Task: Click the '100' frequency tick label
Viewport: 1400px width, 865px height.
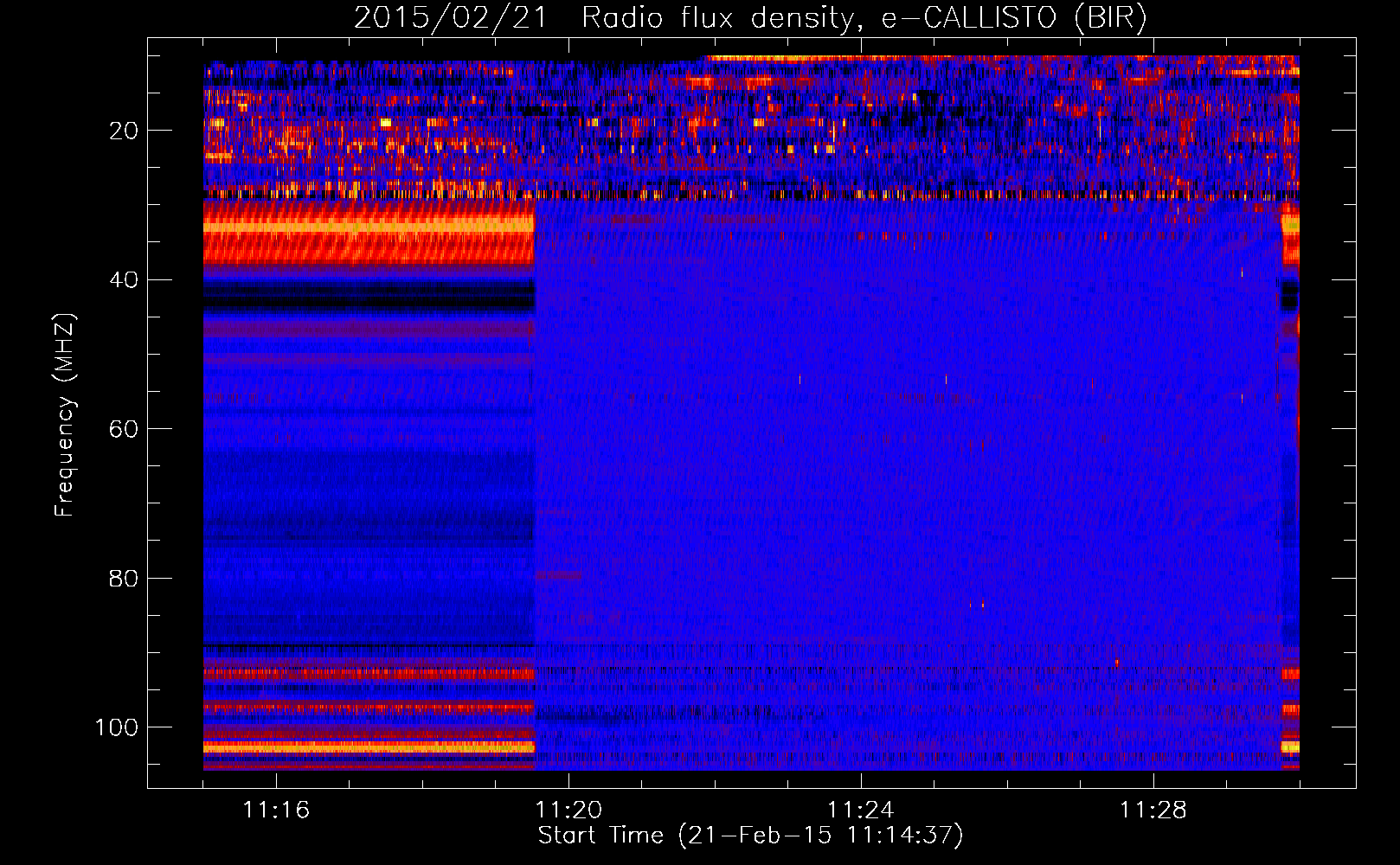Action: coord(117,727)
